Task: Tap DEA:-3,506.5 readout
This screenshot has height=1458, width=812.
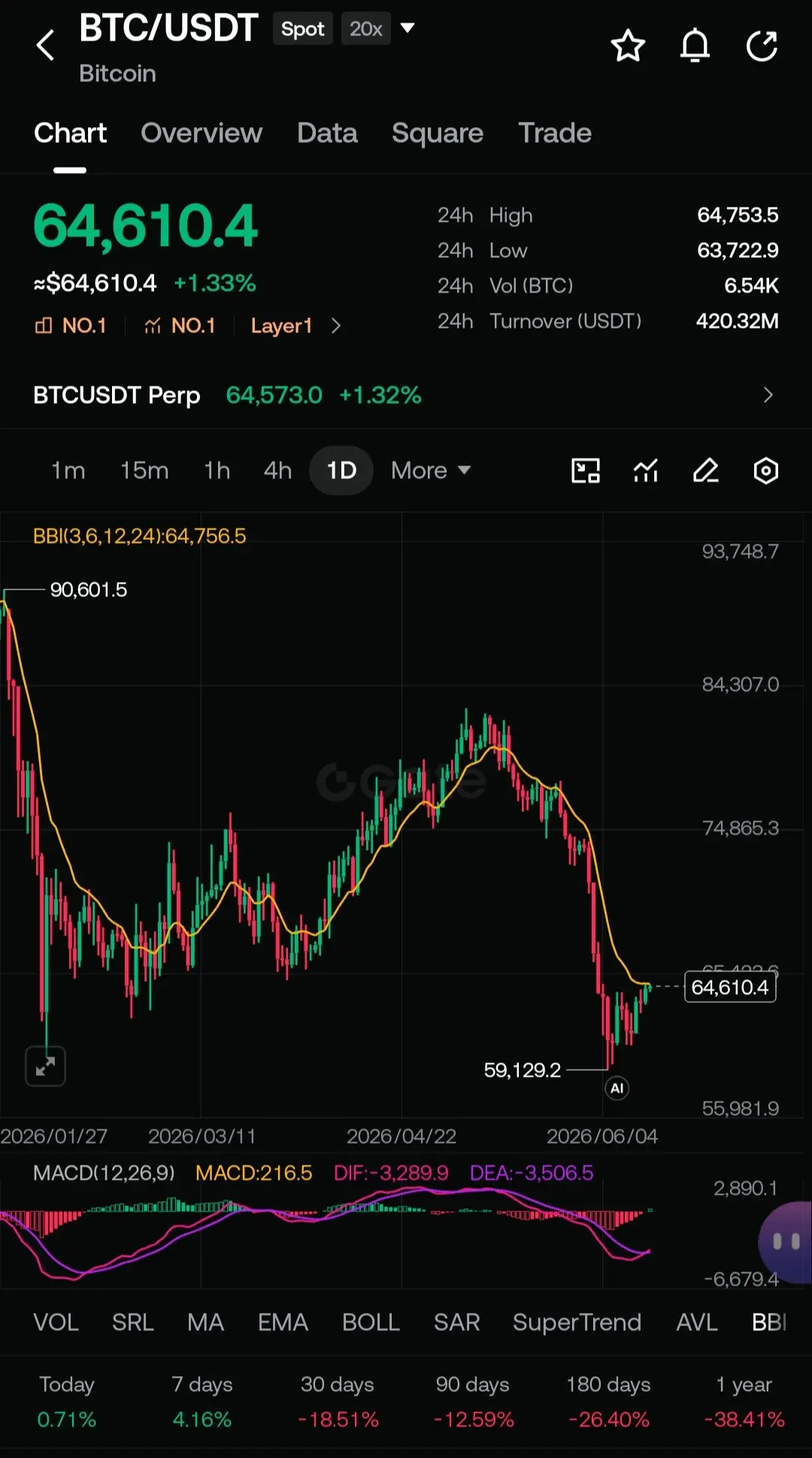Action: point(532,1173)
